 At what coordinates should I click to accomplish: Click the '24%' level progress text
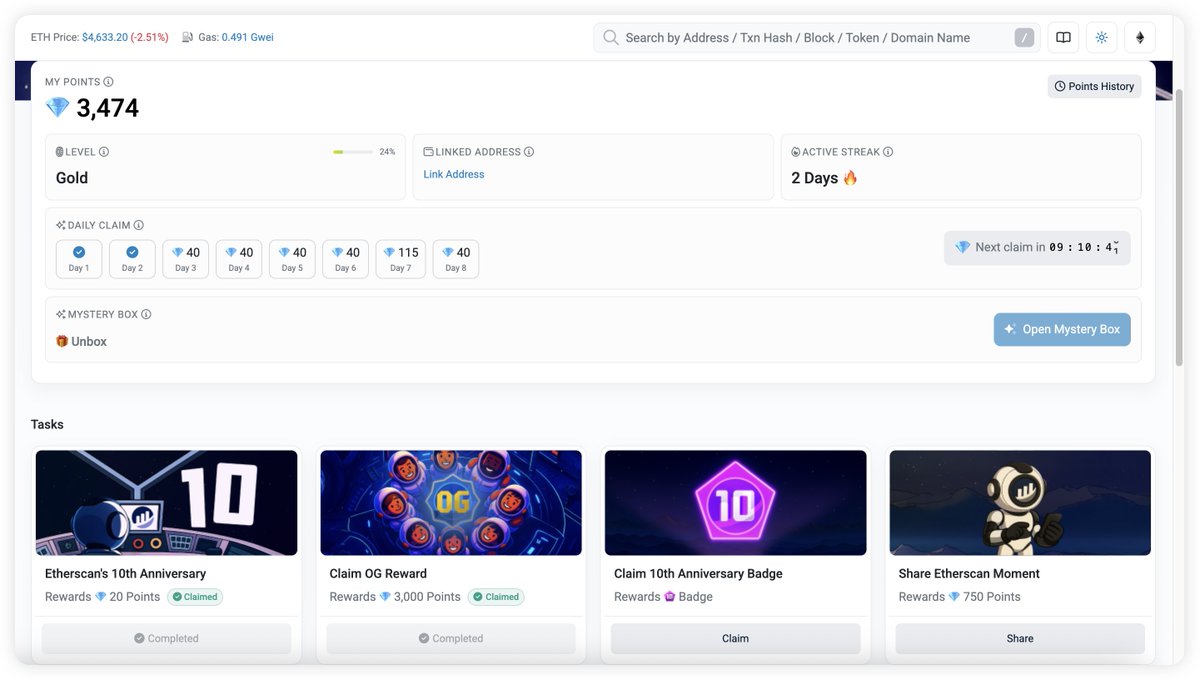(387, 152)
